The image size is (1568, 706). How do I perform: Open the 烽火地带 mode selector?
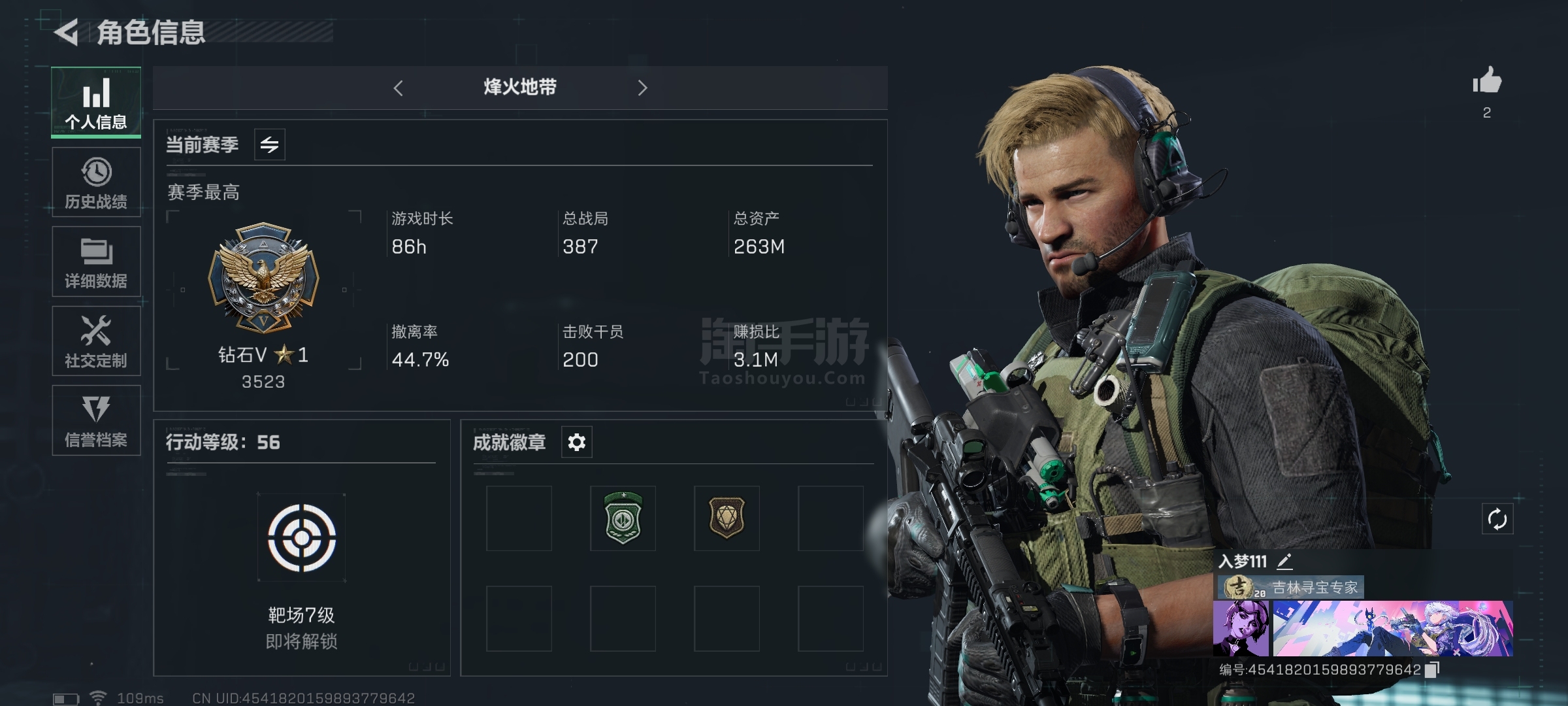coord(520,87)
